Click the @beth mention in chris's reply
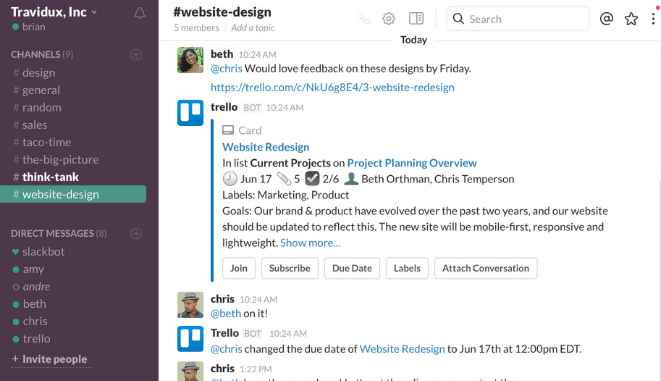Screen dimensions: 661x381 (226, 314)
